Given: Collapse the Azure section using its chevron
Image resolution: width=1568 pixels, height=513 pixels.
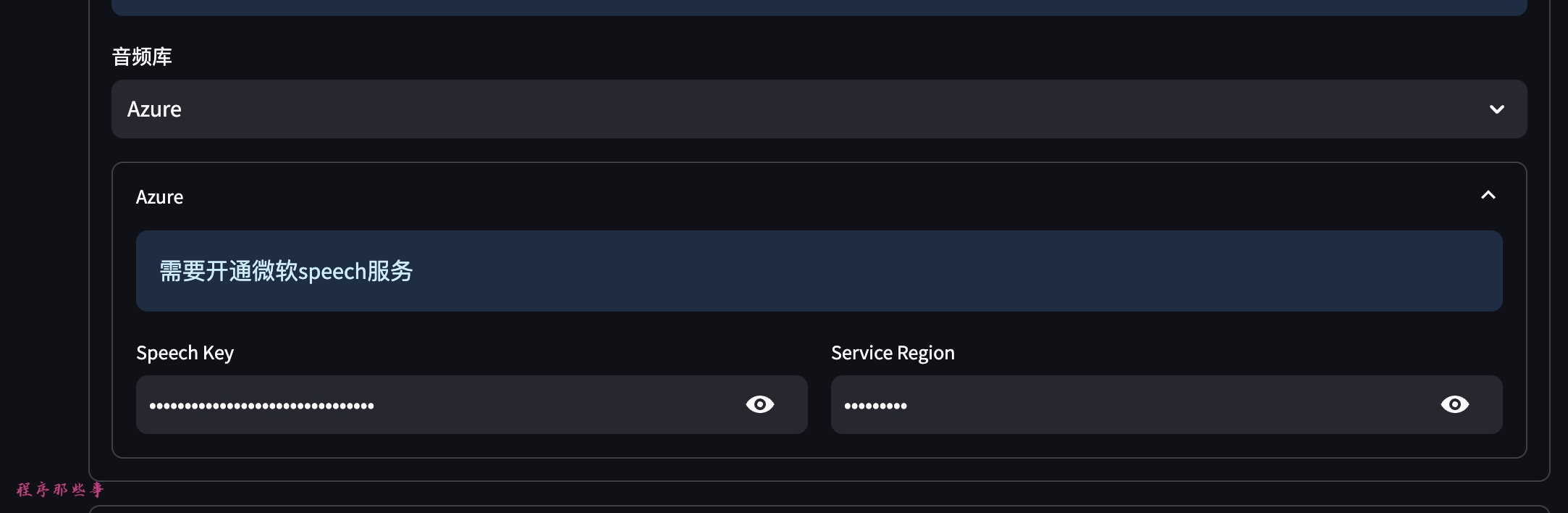Looking at the screenshot, I should click(x=1488, y=196).
